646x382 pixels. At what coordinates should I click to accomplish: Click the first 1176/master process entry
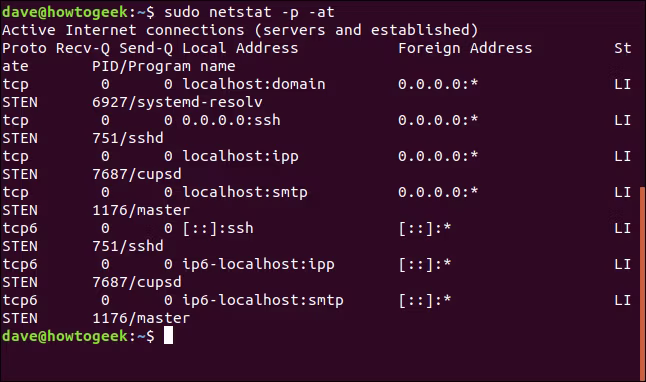[141, 210]
